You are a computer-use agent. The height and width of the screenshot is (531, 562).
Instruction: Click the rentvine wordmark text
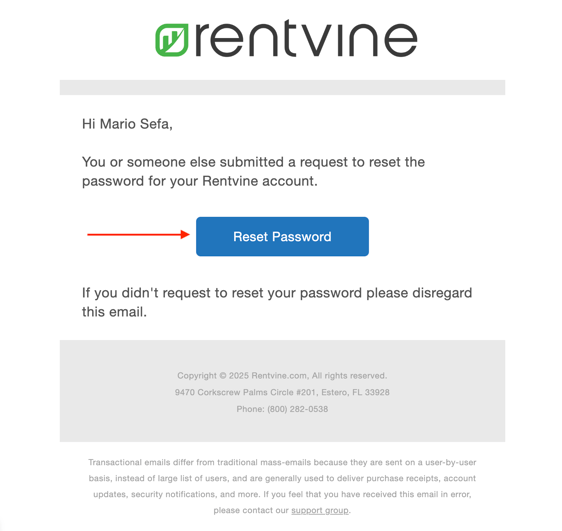pyautogui.click(x=306, y=39)
